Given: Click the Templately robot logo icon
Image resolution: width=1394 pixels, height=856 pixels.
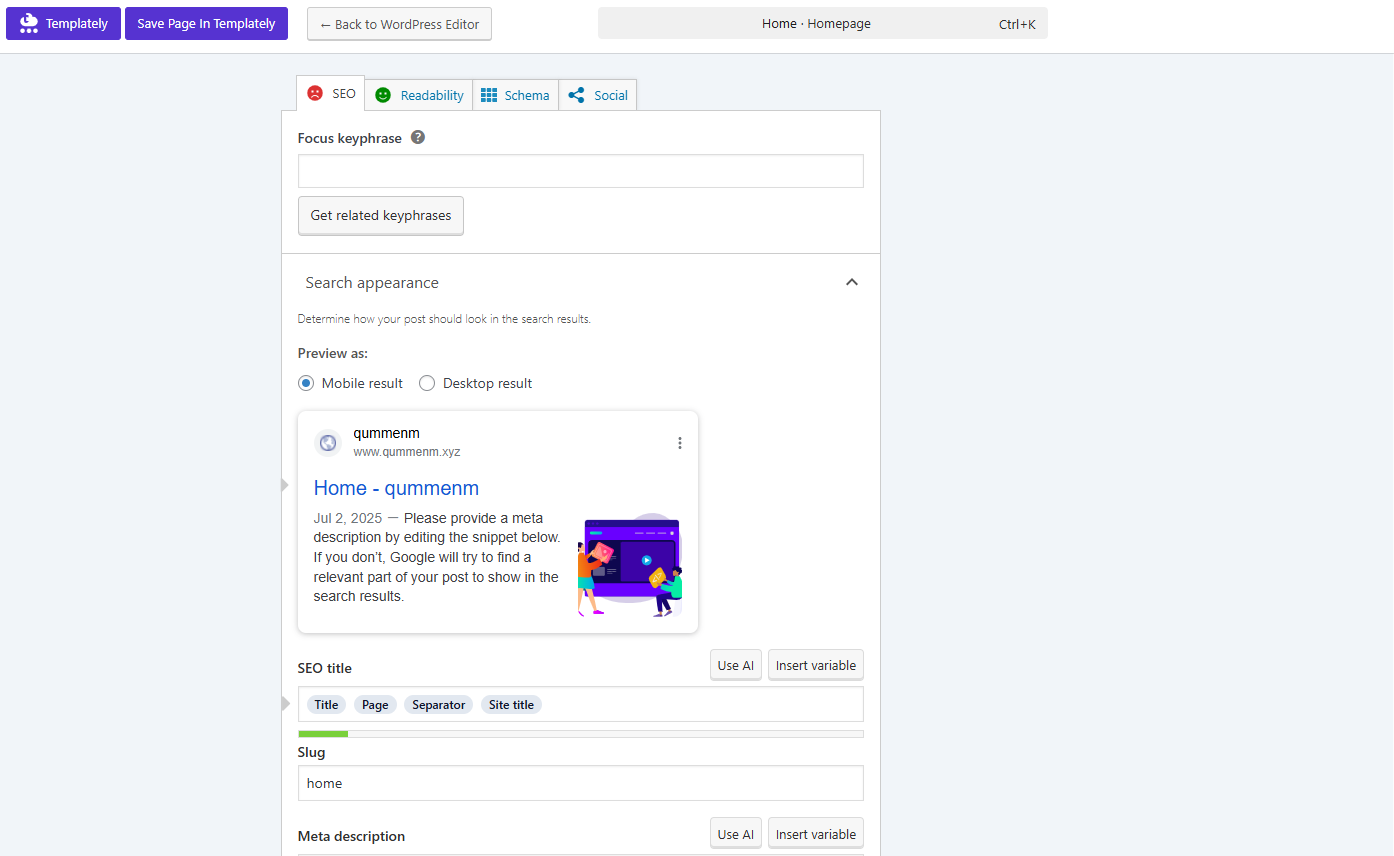Looking at the screenshot, I should 28,22.
